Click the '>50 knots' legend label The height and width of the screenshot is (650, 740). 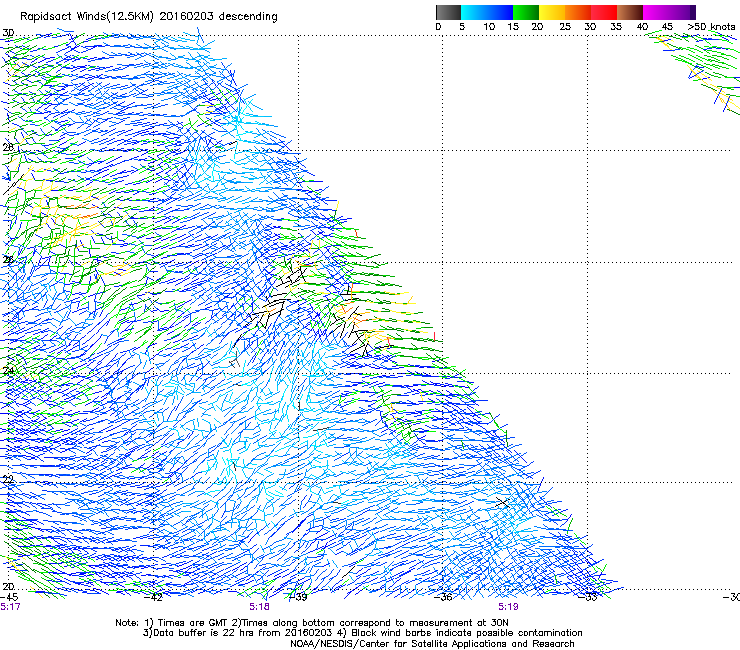711,27
